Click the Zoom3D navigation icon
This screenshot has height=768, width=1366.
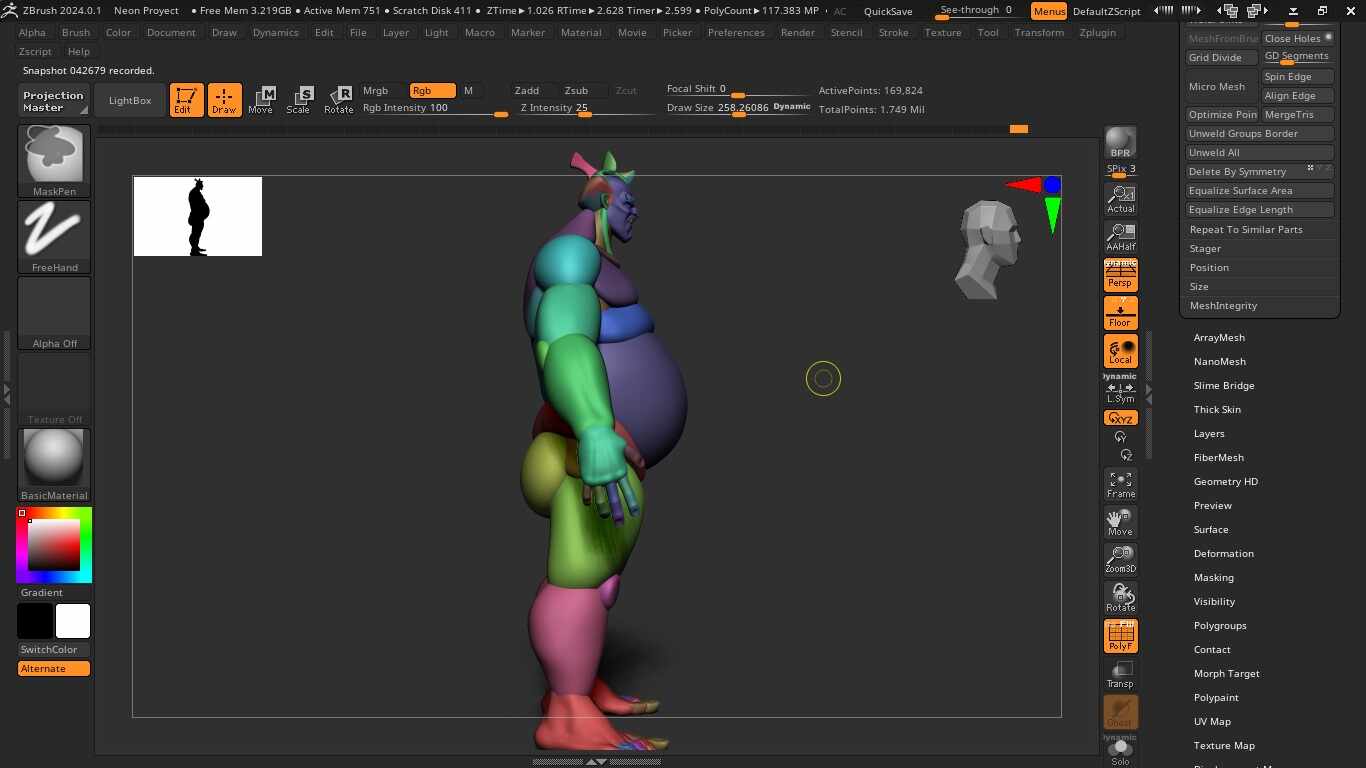[1119, 558]
